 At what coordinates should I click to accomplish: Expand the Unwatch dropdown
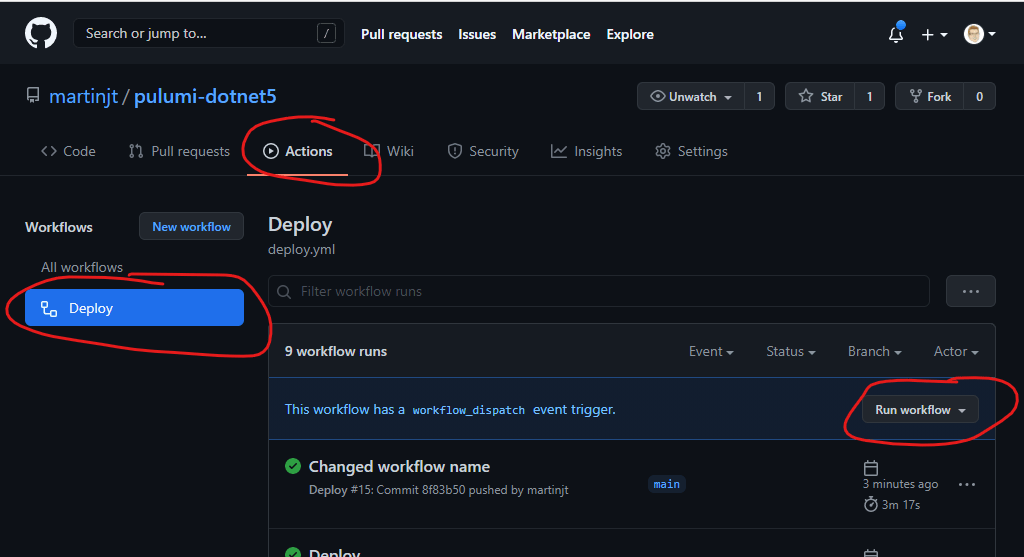point(691,96)
